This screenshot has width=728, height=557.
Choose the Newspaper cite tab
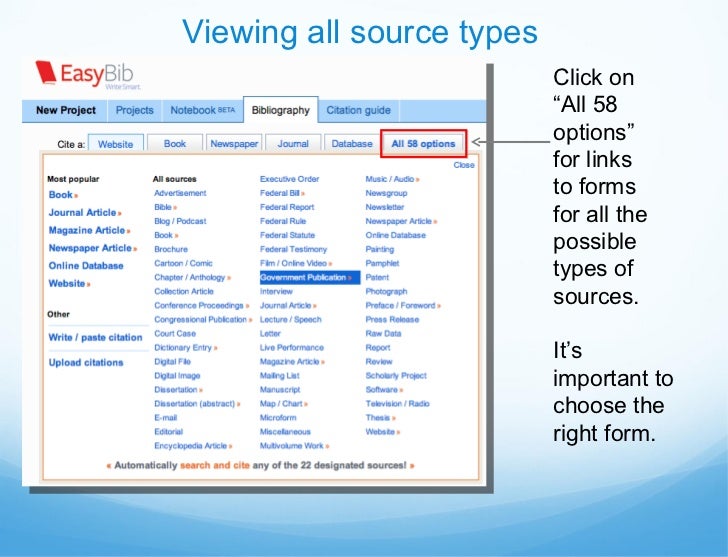pos(234,144)
